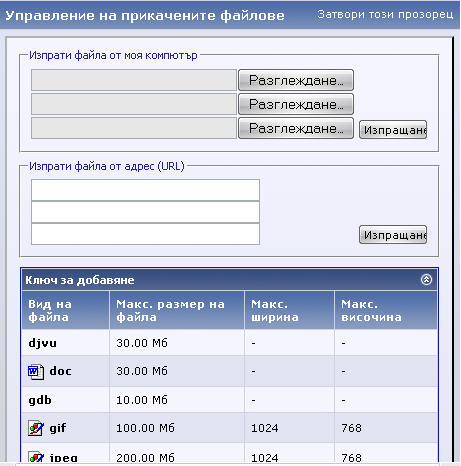Click the '100.00 Мб' size value
The image size is (461, 466).
click(x=145, y=428)
